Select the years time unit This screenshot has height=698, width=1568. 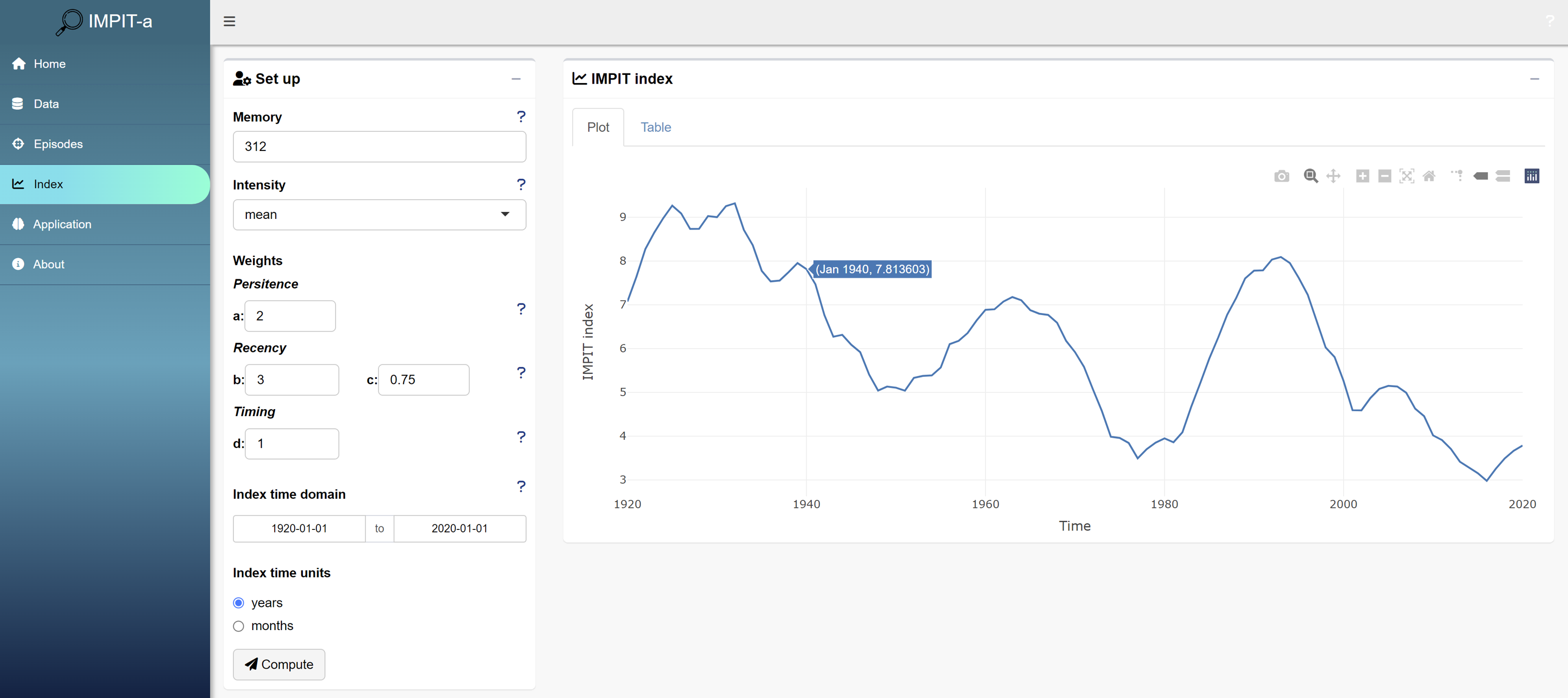coord(238,603)
